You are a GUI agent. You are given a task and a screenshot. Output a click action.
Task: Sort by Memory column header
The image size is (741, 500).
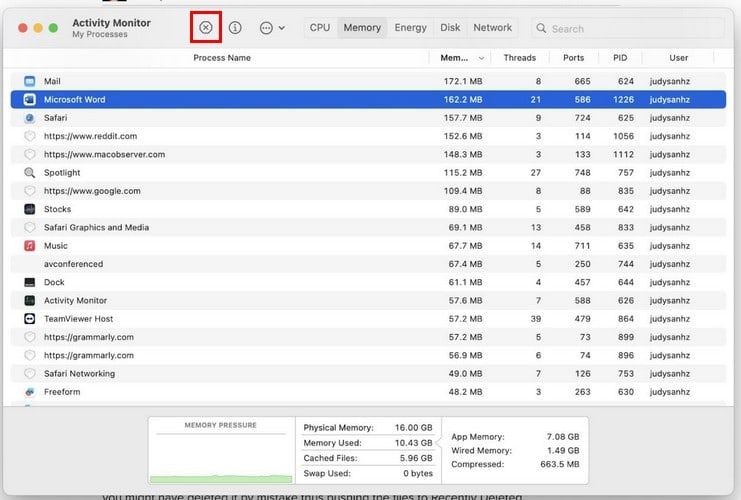point(460,58)
